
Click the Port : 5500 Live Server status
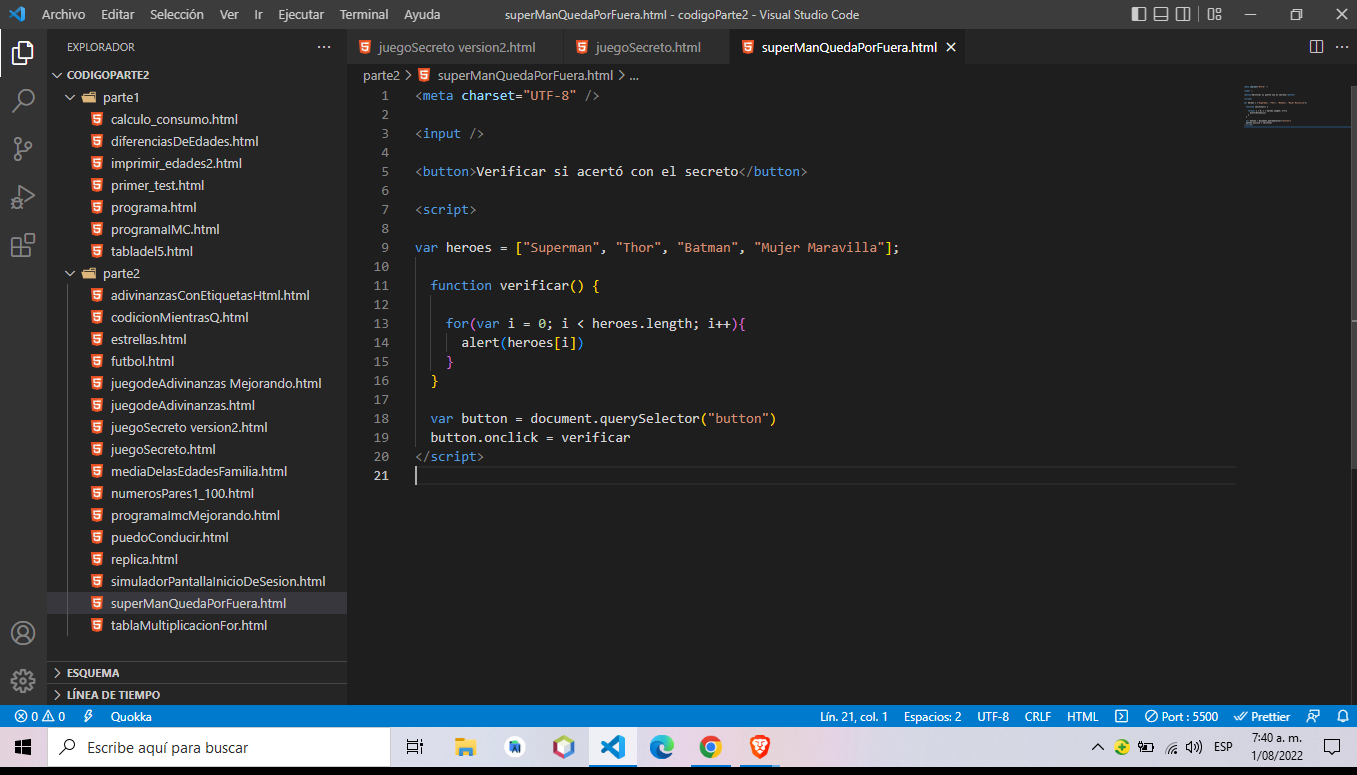click(1181, 717)
